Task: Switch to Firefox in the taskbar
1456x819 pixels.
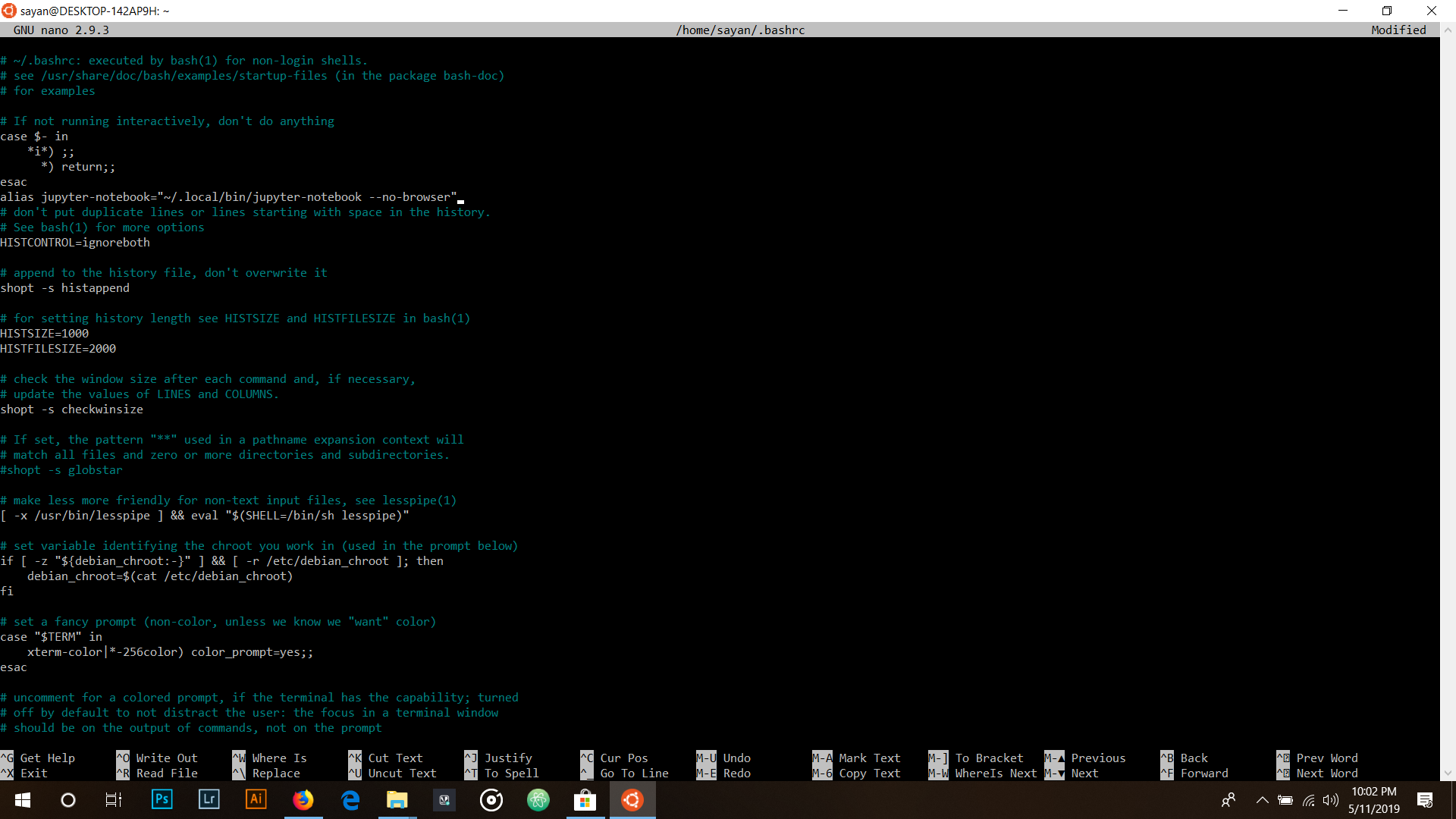Action: click(303, 799)
